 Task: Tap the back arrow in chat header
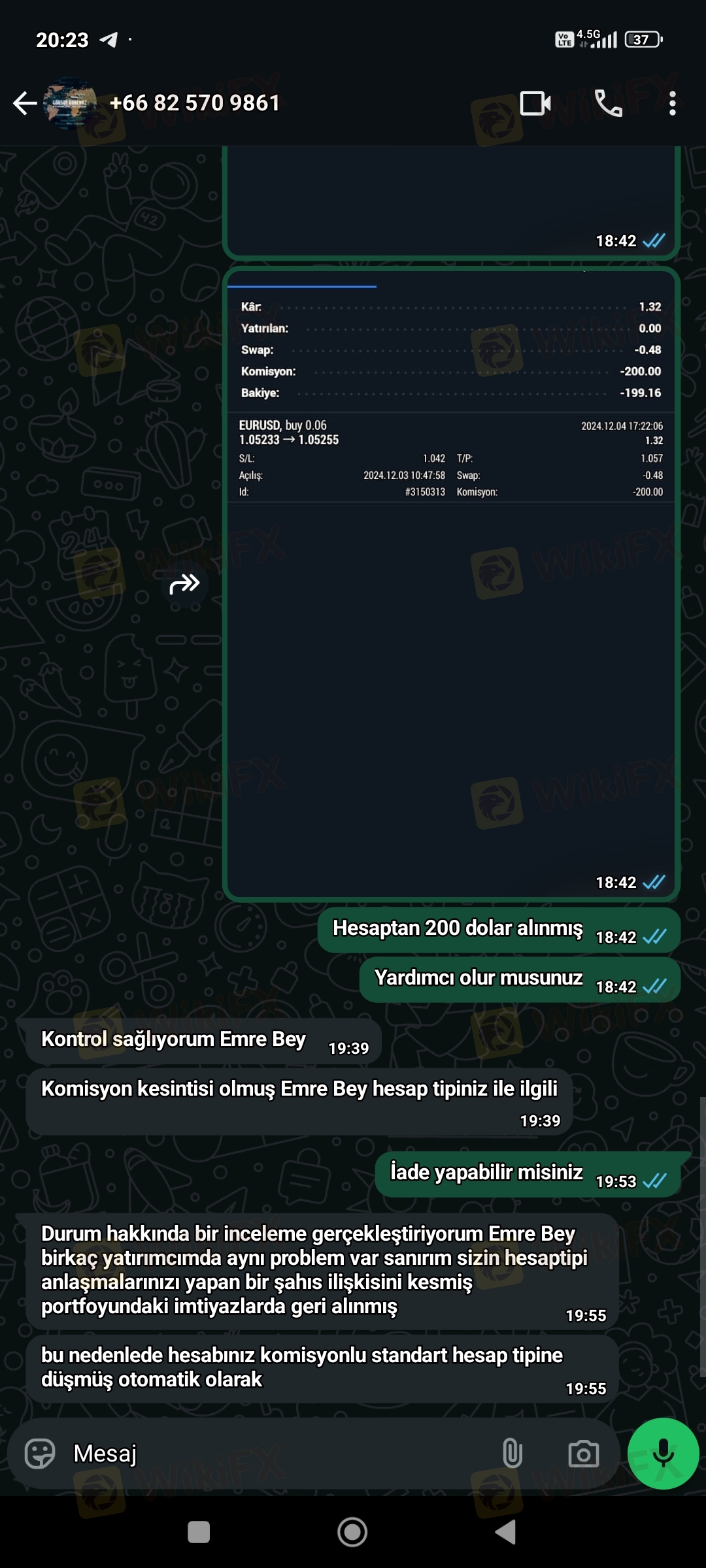point(25,103)
